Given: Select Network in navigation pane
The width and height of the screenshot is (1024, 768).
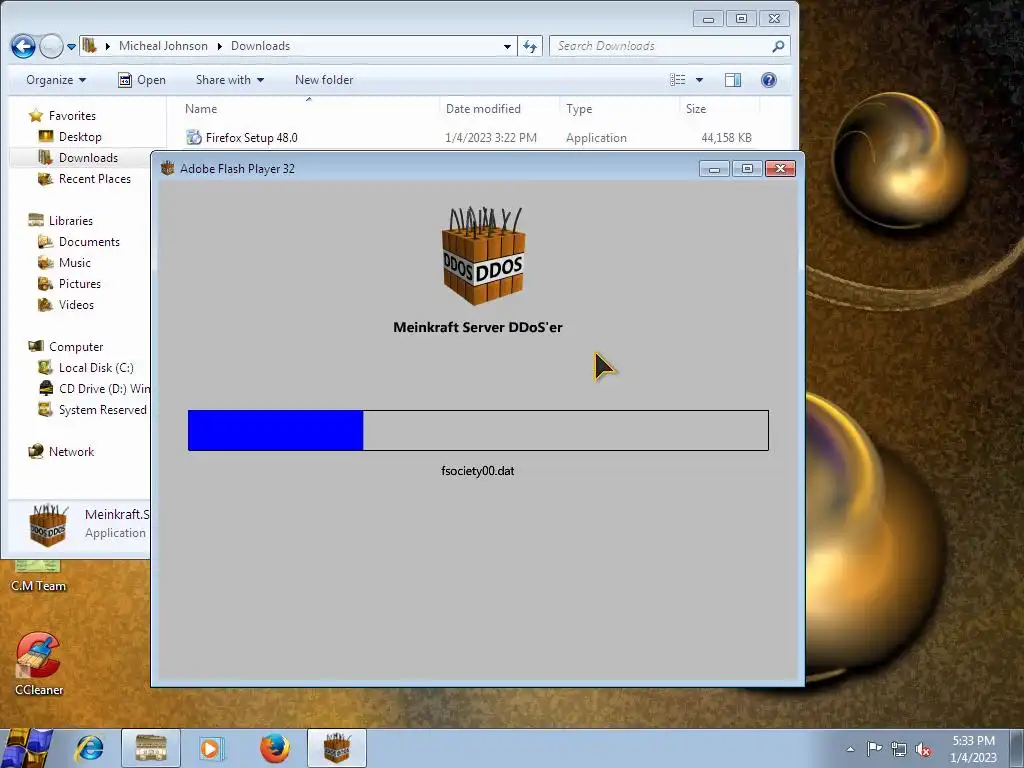Looking at the screenshot, I should [71, 451].
